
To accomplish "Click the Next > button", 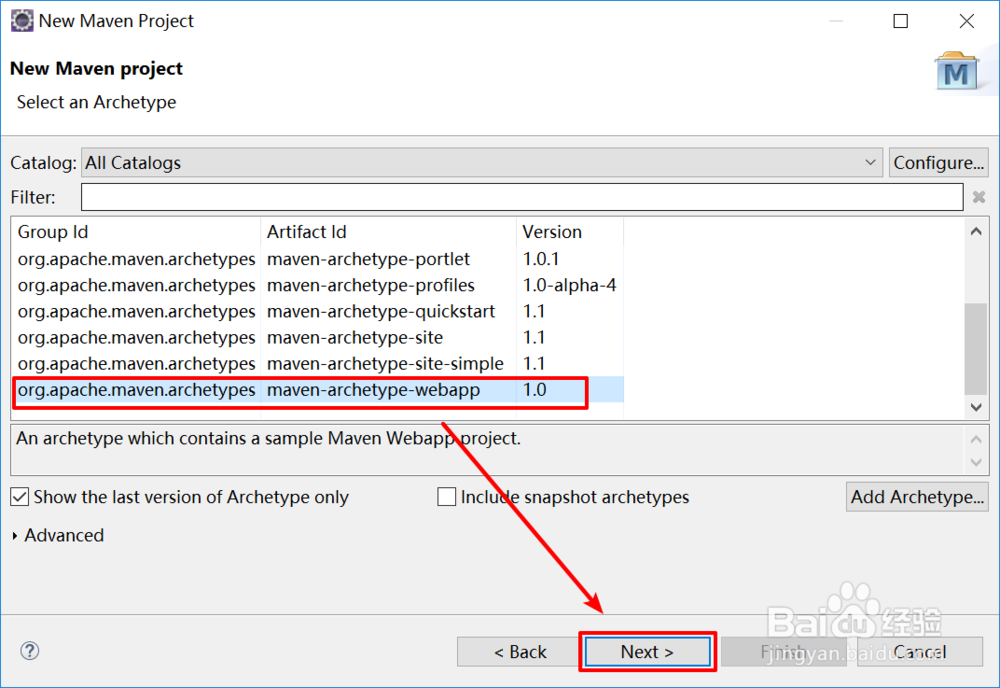I will point(647,652).
